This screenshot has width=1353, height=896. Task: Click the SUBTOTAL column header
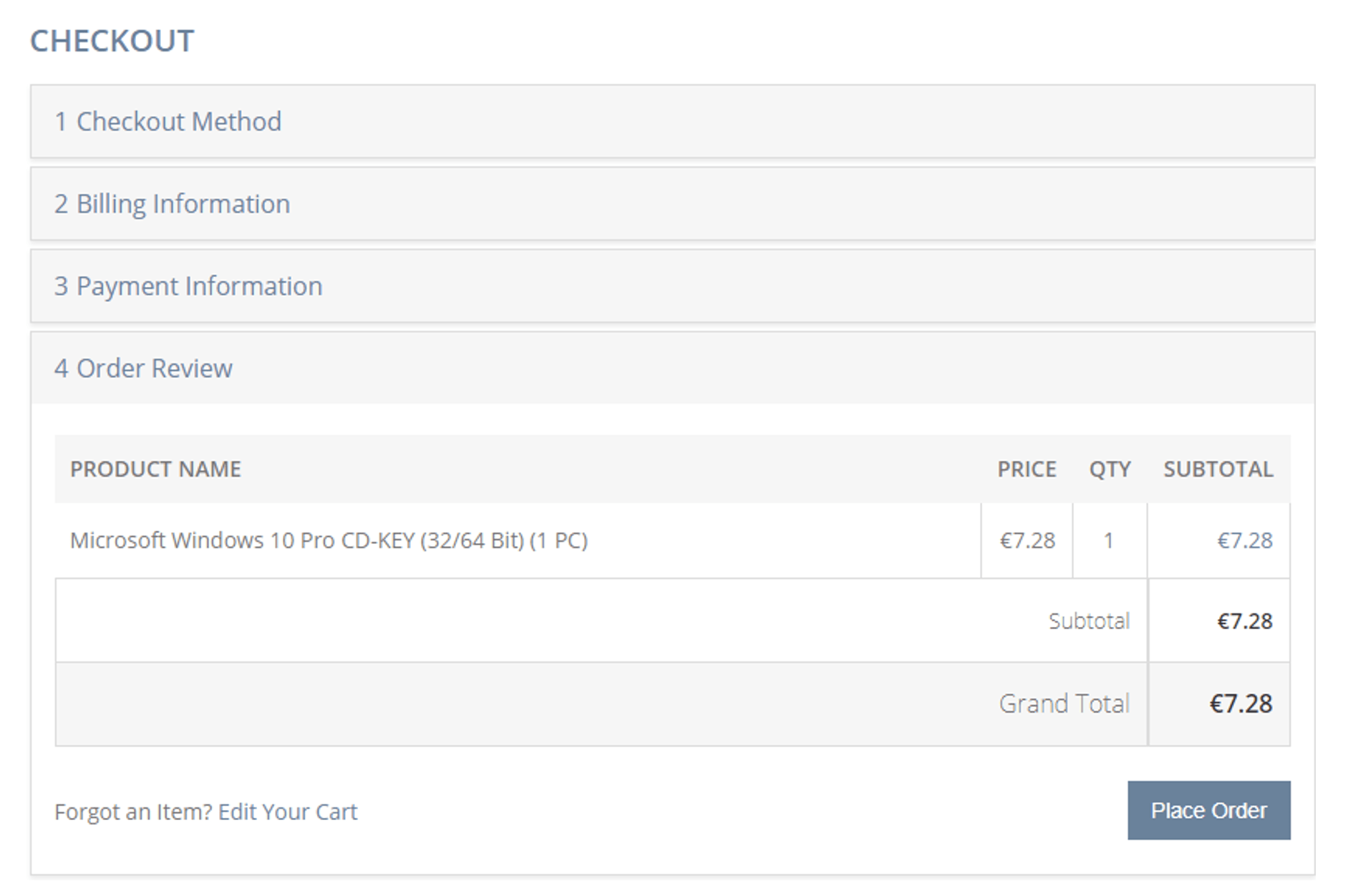1218,469
